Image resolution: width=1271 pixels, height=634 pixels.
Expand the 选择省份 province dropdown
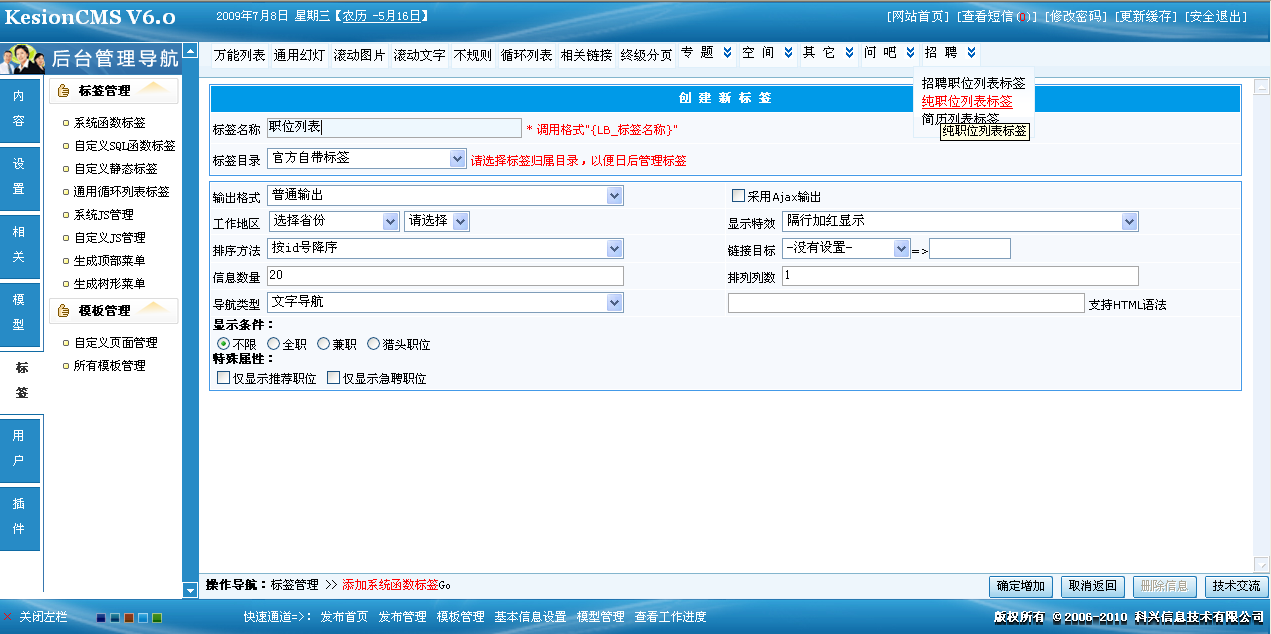click(389, 221)
